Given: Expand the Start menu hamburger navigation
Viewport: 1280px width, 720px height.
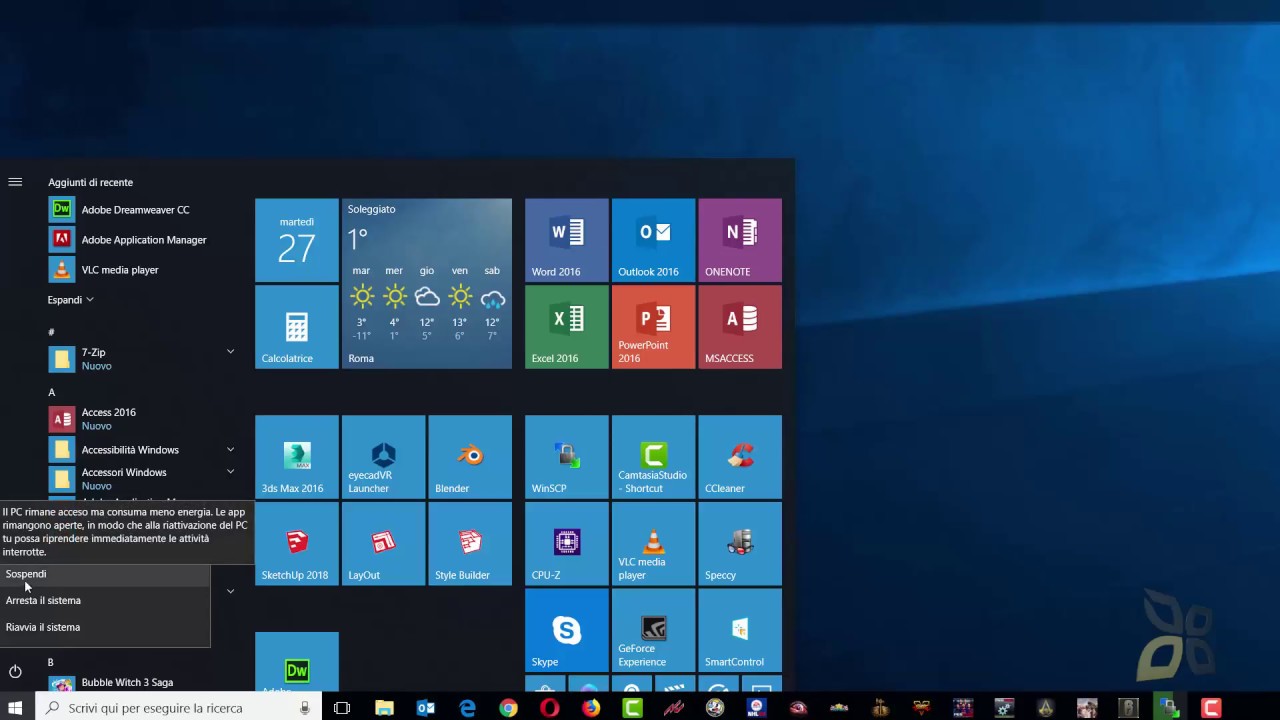Looking at the screenshot, I should point(15,182).
